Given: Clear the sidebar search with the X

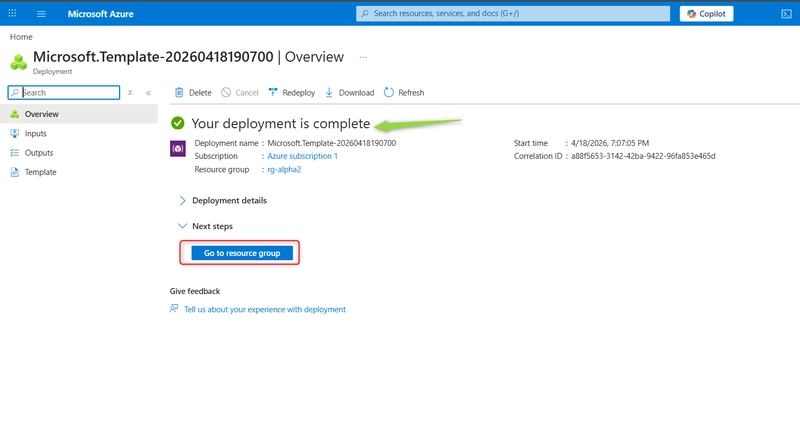Looking at the screenshot, I should [x=130, y=93].
